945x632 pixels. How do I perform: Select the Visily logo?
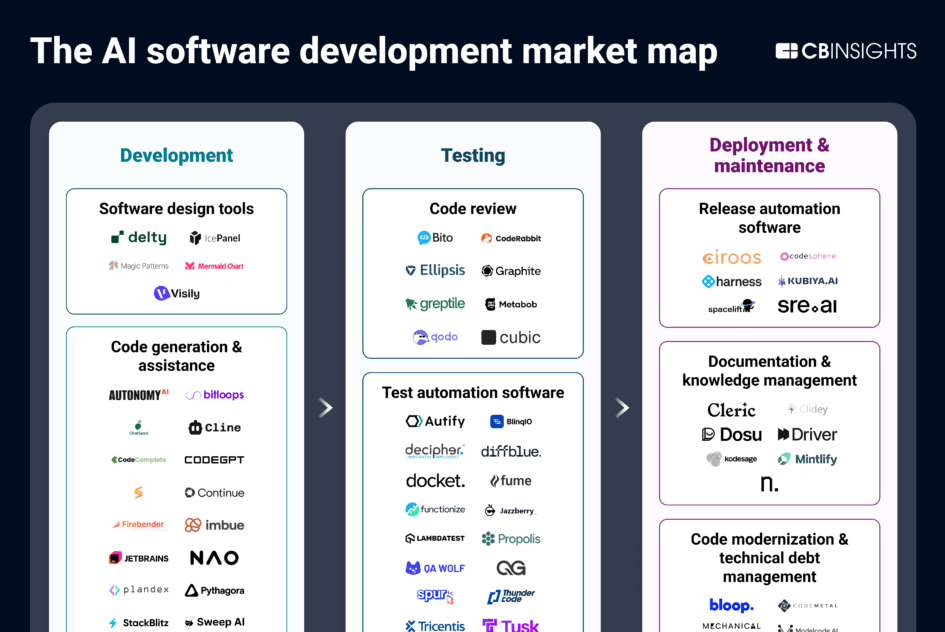click(x=176, y=293)
